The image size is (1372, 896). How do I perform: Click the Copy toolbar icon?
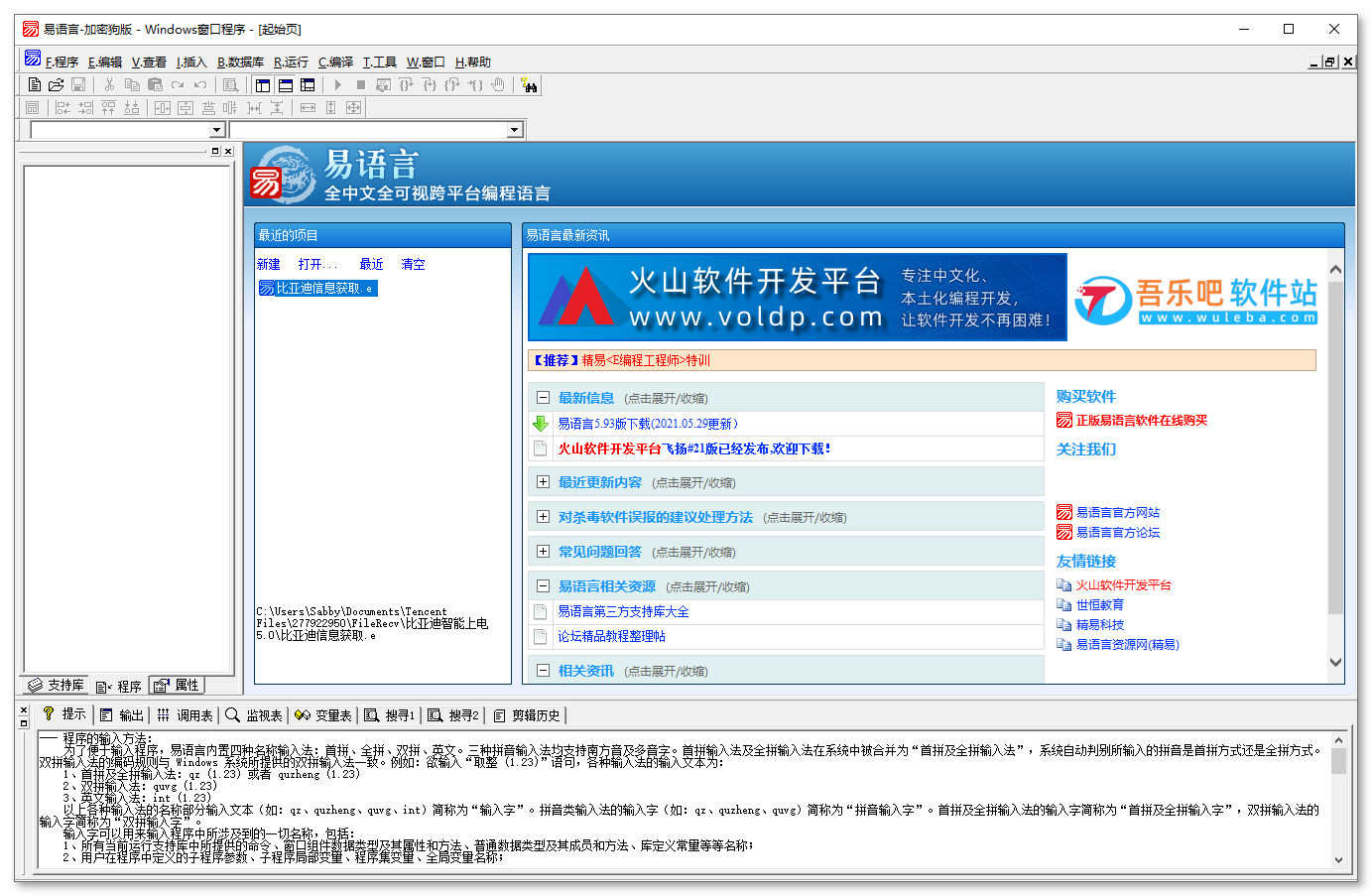click(132, 85)
